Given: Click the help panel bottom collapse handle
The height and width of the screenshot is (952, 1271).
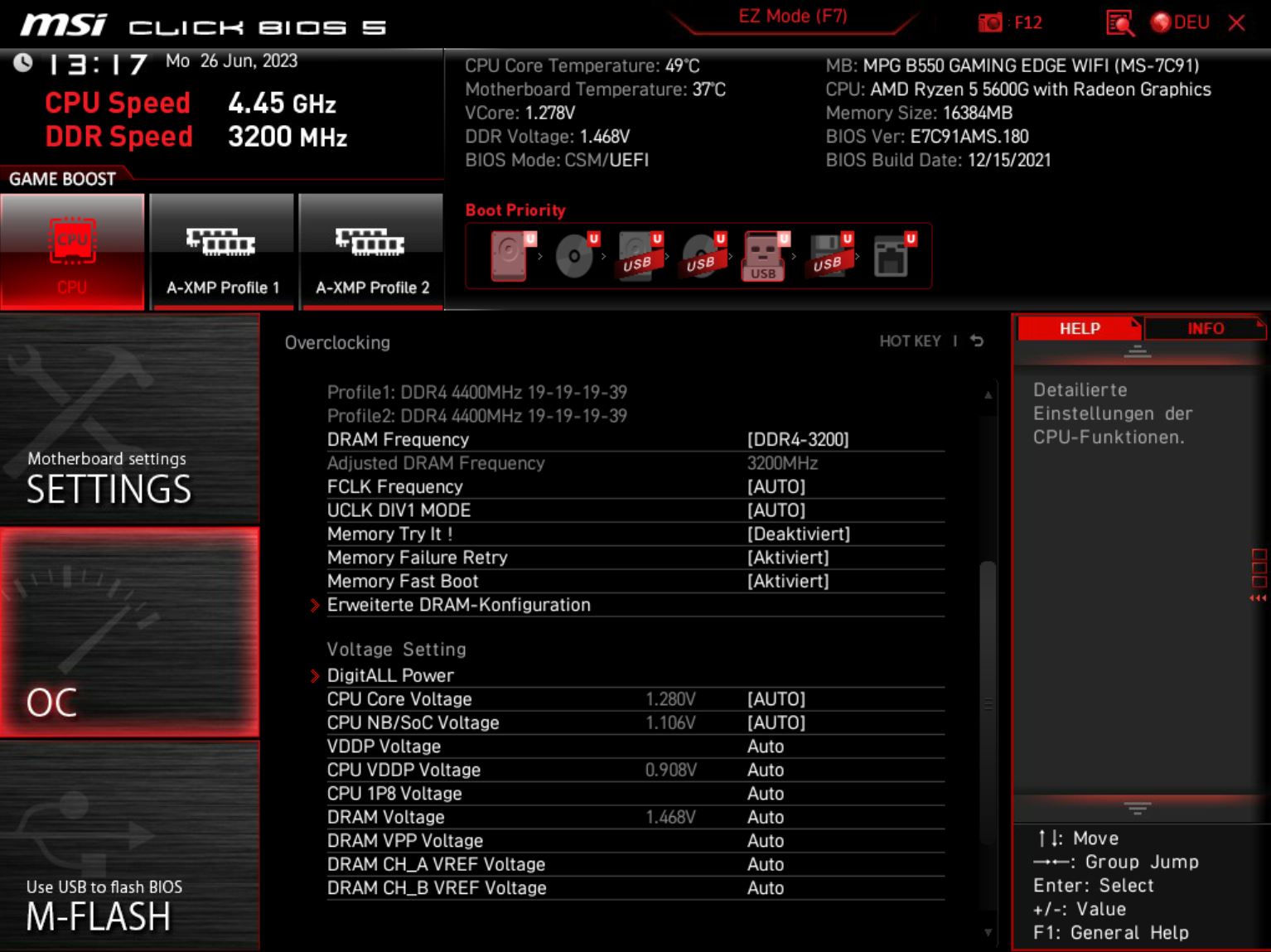Looking at the screenshot, I should coord(1138,808).
